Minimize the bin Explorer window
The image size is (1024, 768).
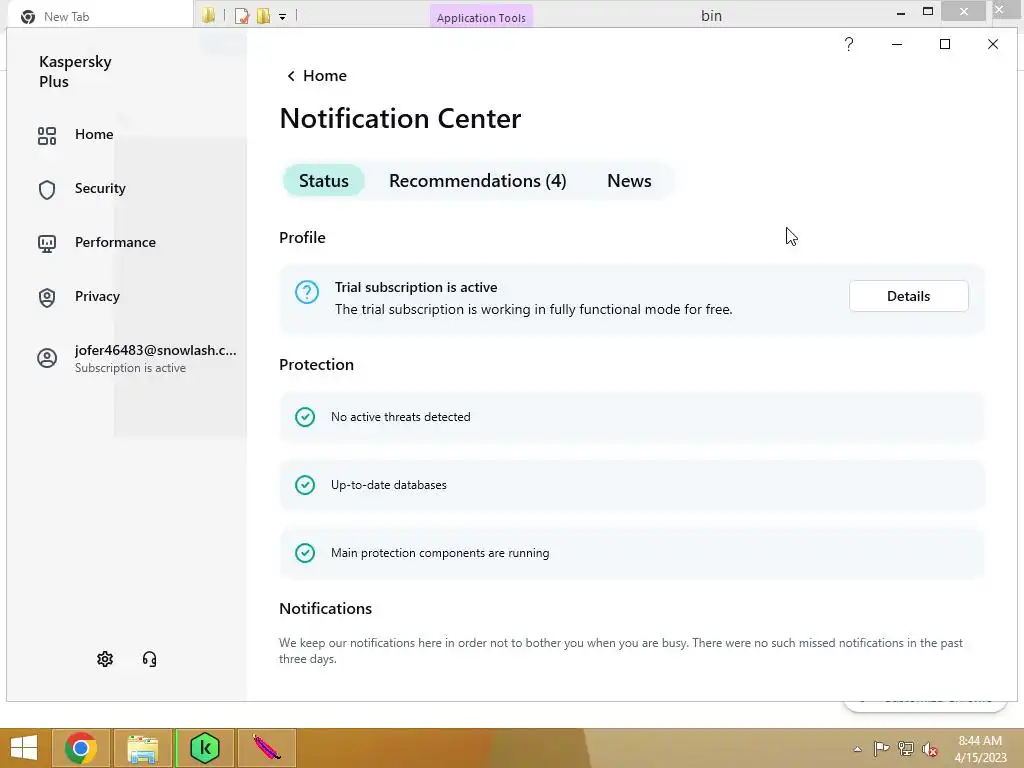[x=901, y=12]
